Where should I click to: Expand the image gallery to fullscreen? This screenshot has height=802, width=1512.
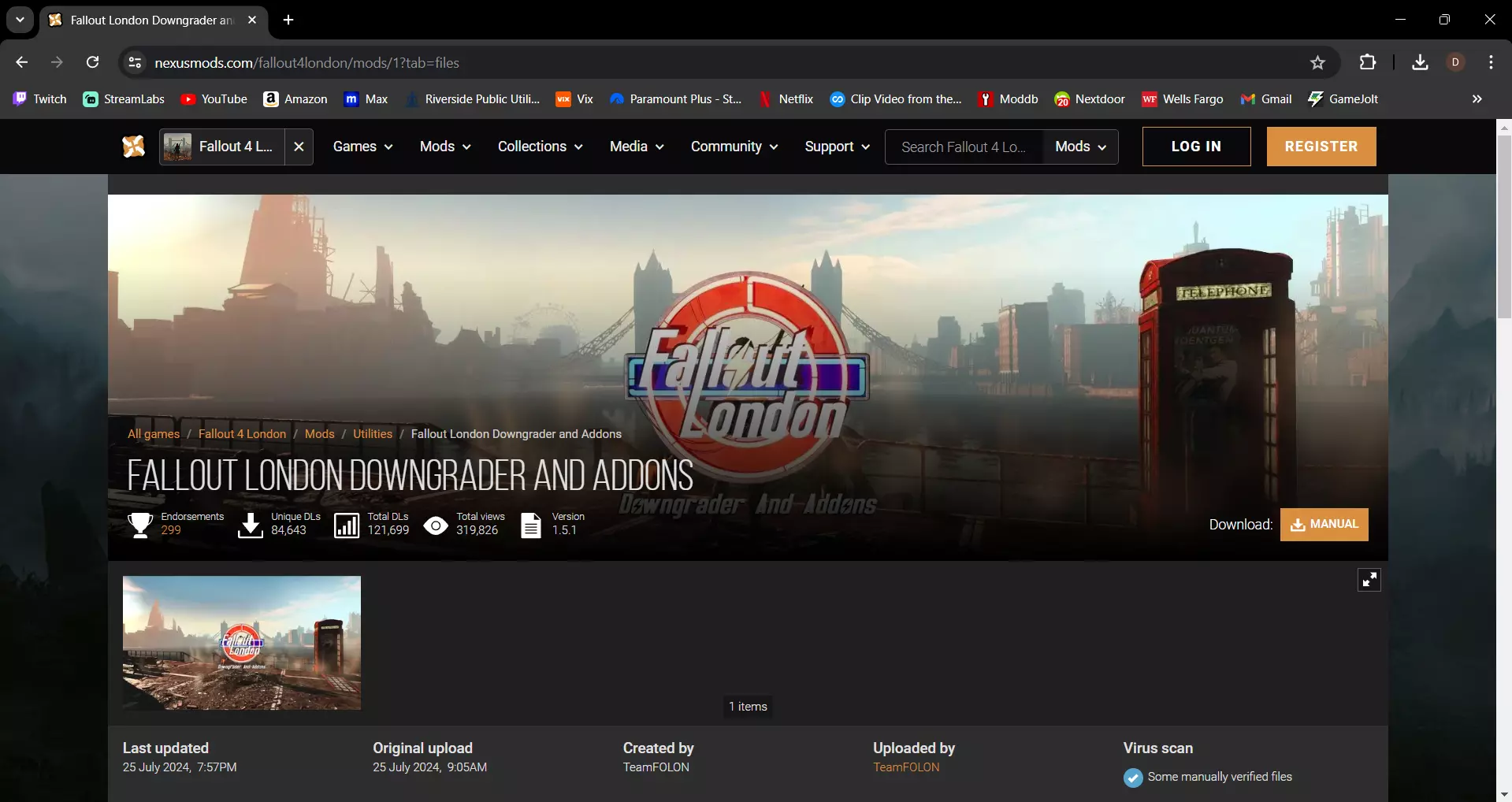(1369, 580)
